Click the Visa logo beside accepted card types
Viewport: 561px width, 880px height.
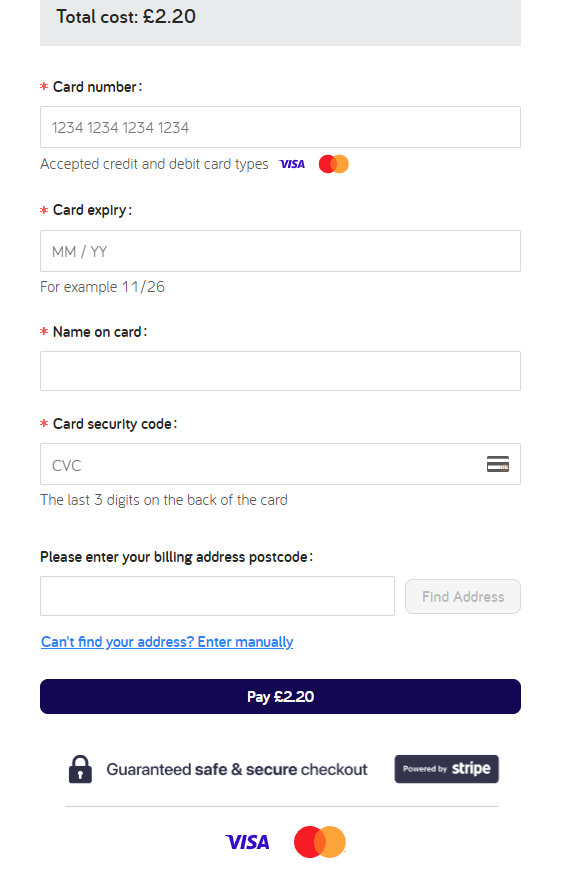pos(292,164)
